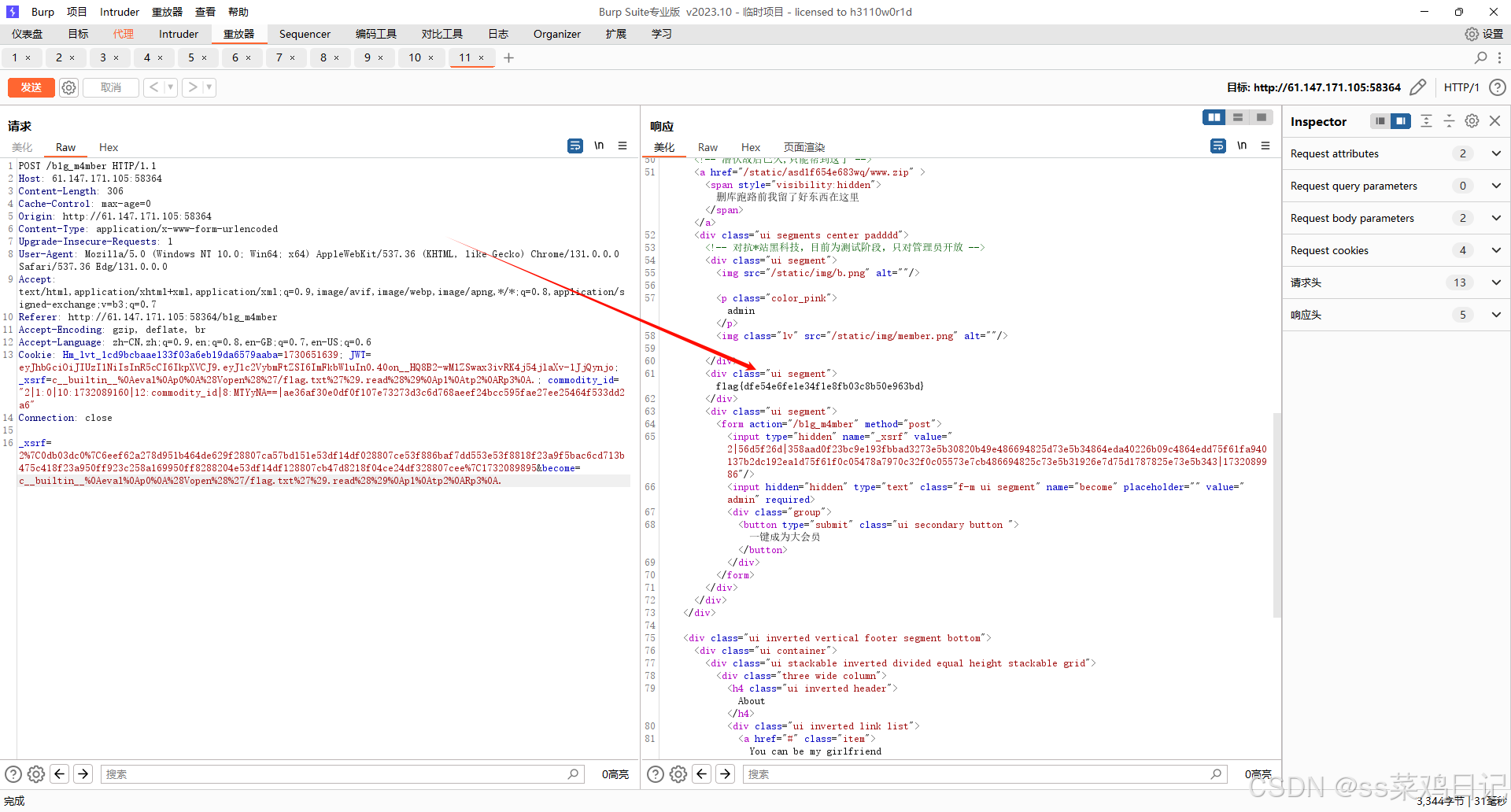Expand all Inspector sections icon
Viewport: 1511px width, 812px height.
(1426, 121)
